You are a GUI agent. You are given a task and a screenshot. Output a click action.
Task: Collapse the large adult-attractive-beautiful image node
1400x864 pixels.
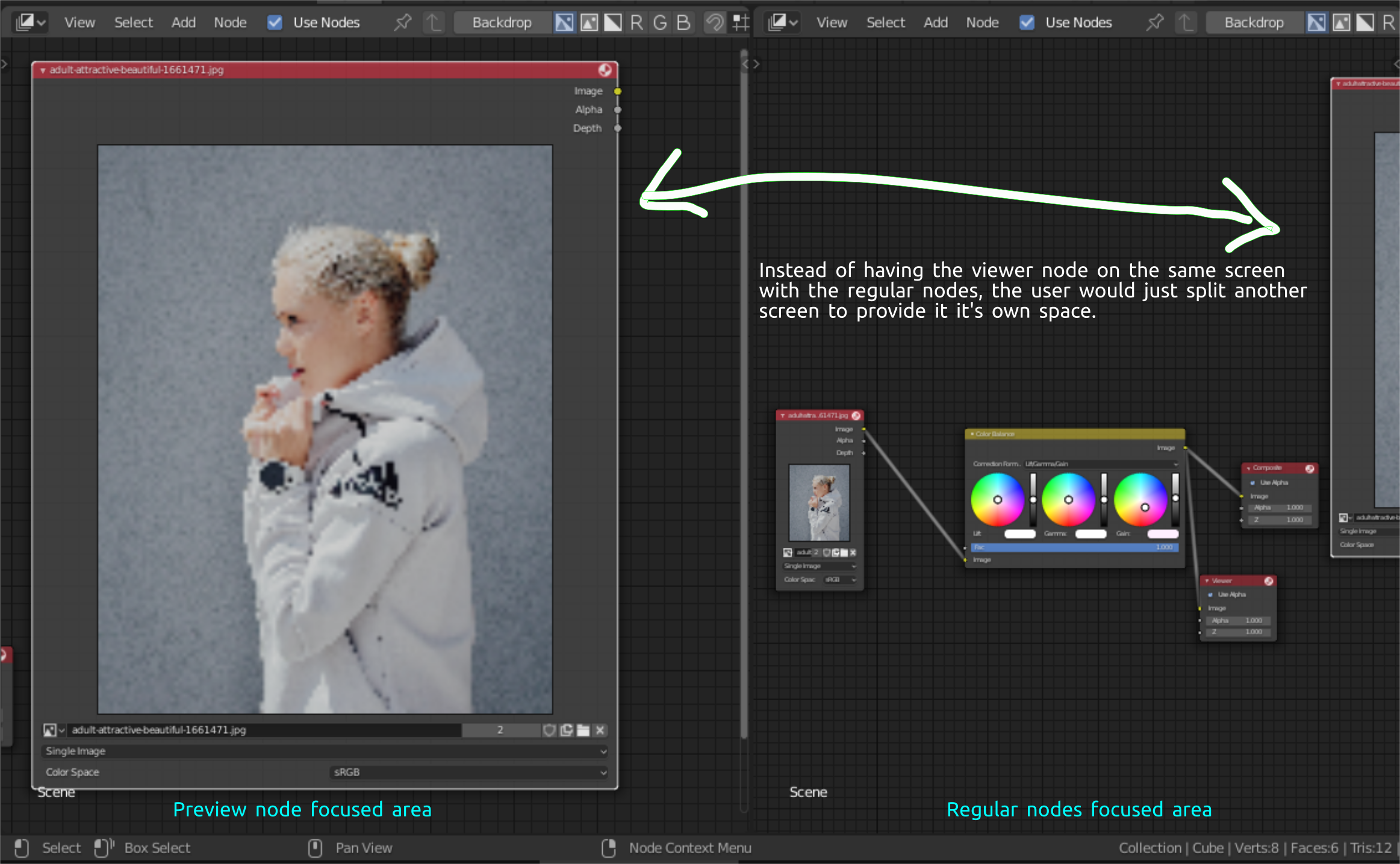(43, 70)
